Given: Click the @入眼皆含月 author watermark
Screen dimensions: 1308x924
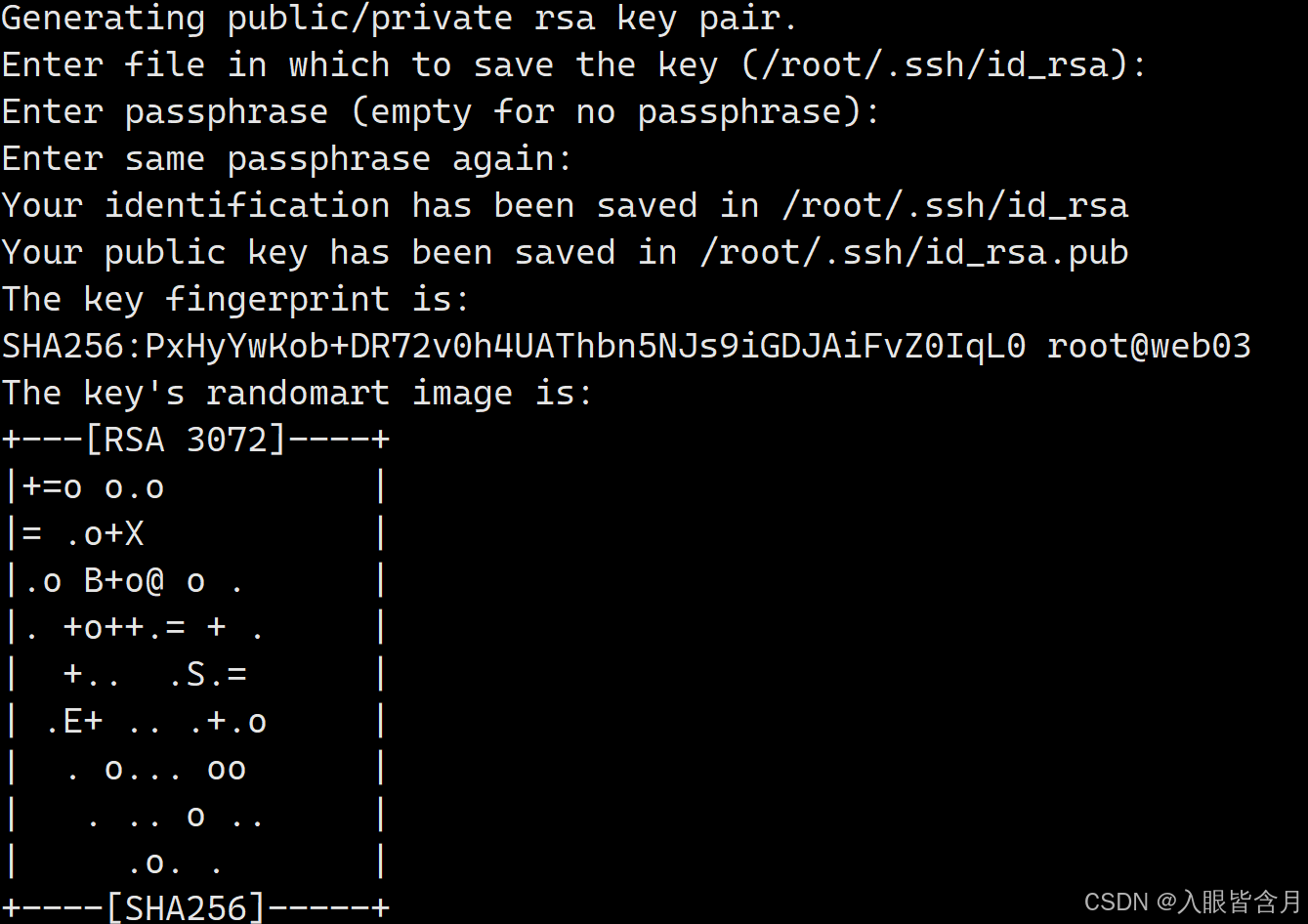Looking at the screenshot, I should (1230, 902).
